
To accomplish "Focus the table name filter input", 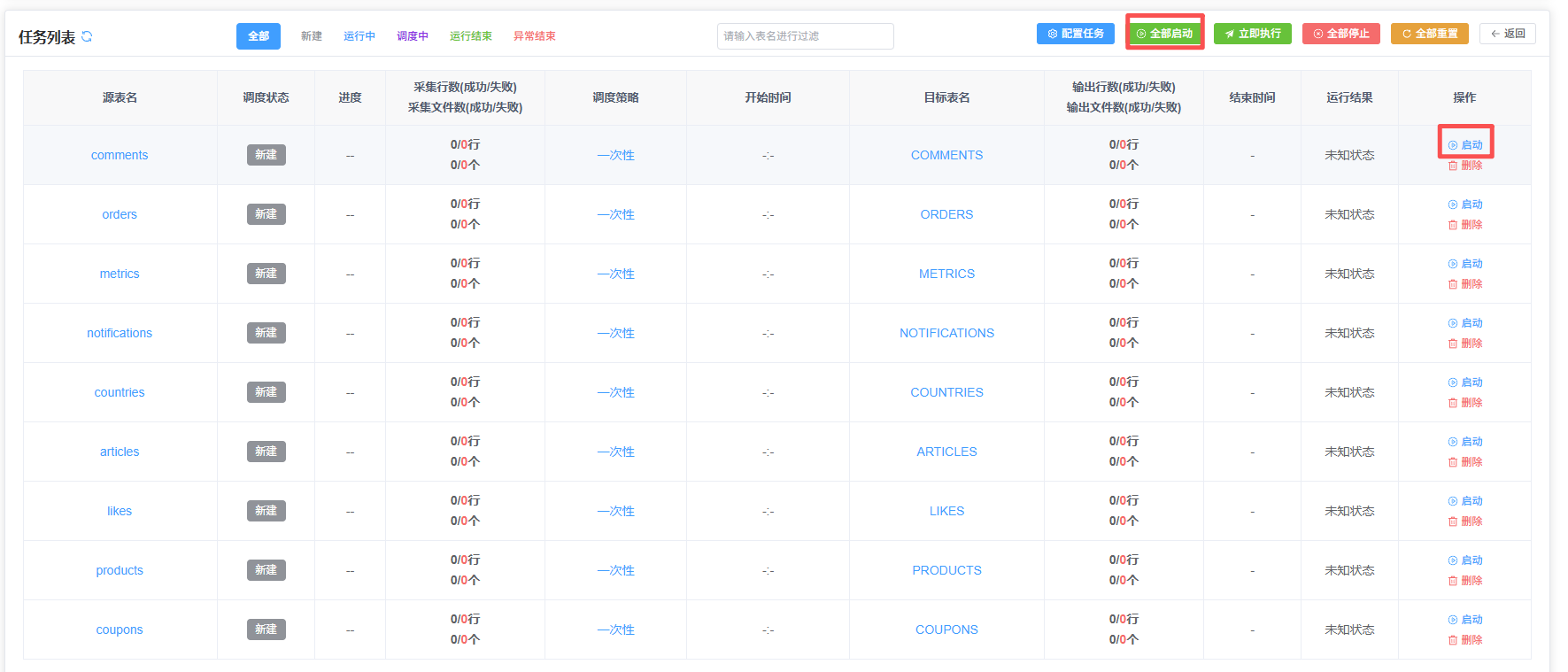I will click(806, 36).
